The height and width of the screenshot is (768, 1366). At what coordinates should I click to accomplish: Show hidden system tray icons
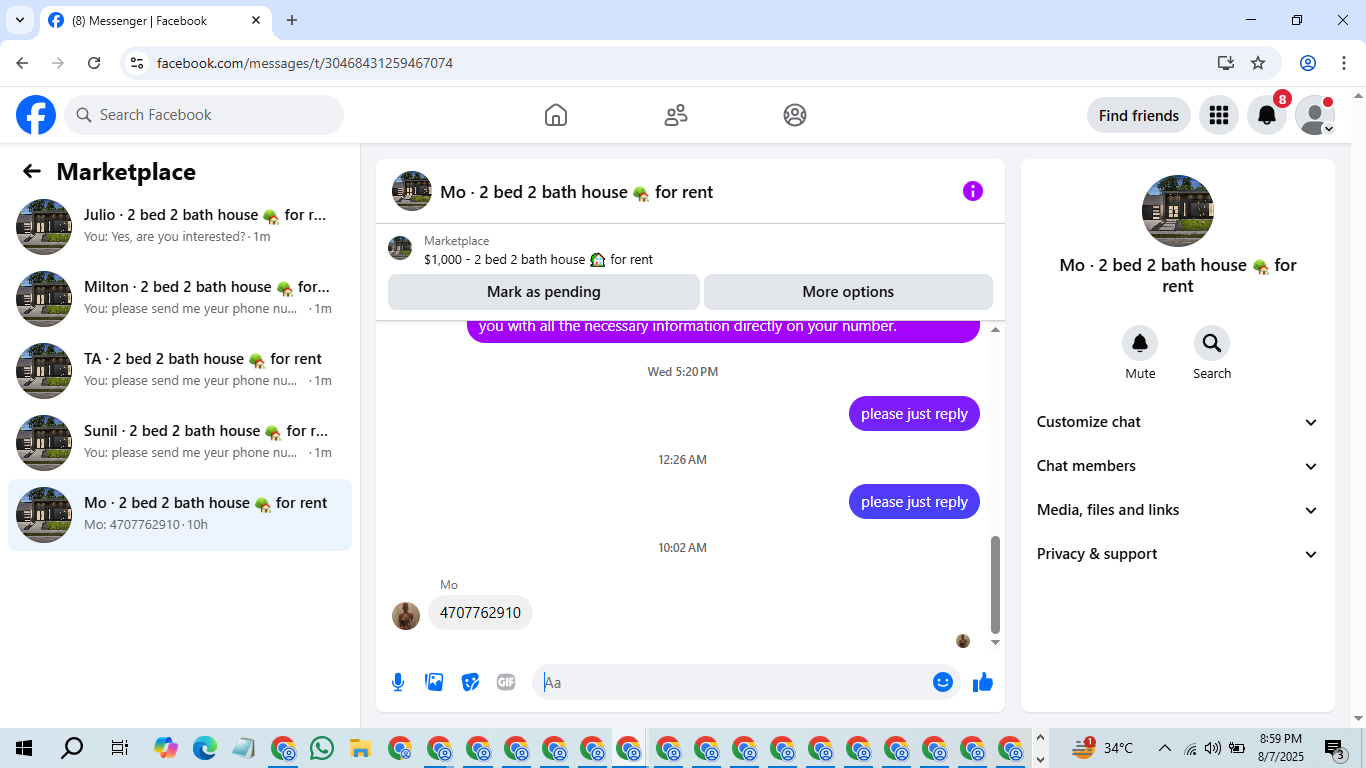click(x=1164, y=748)
